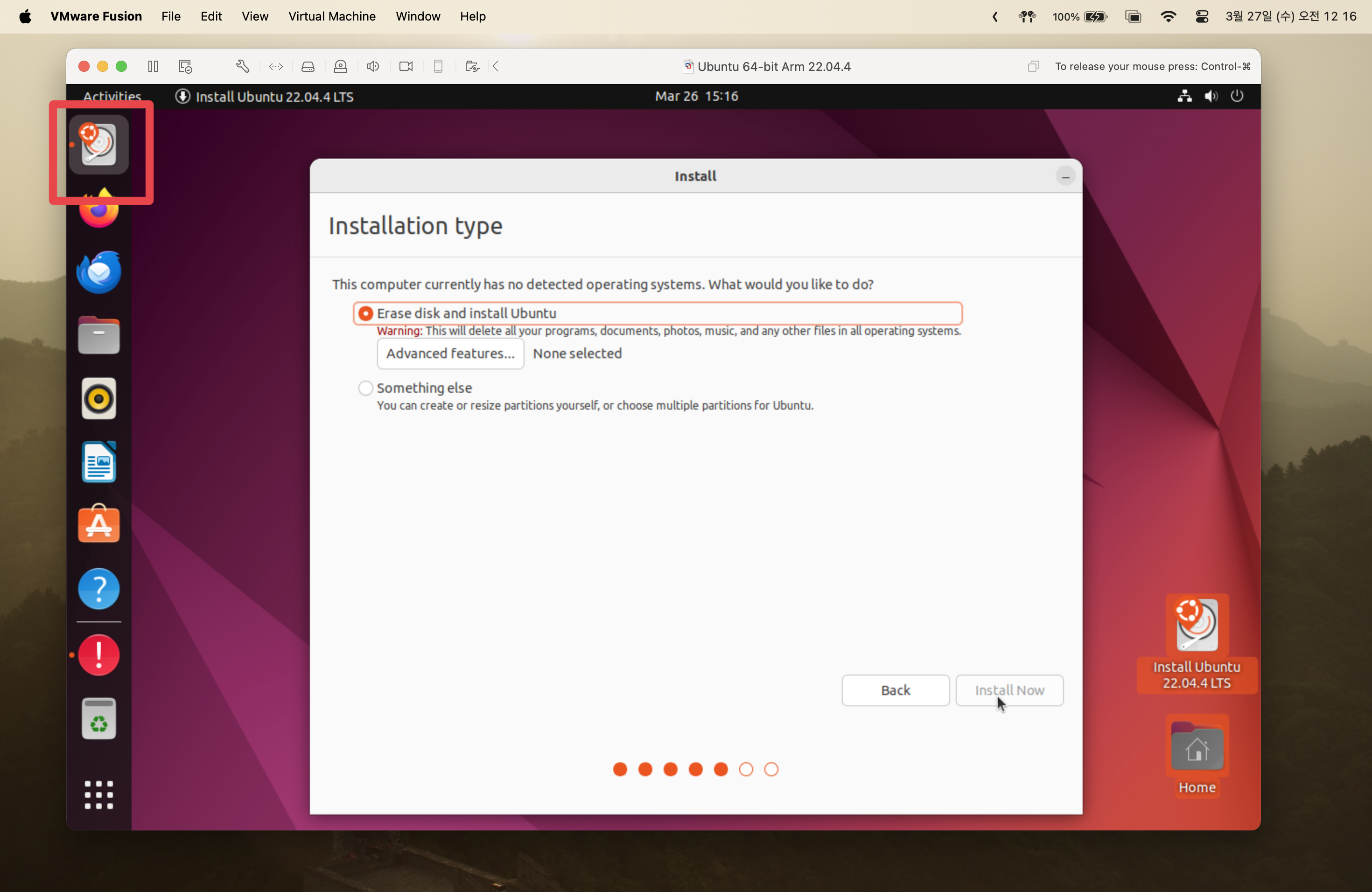Viewport: 1372px width, 892px height.
Task: Open Install Ubuntu 22.04.4 LTS app menu
Action: [x=264, y=96]
